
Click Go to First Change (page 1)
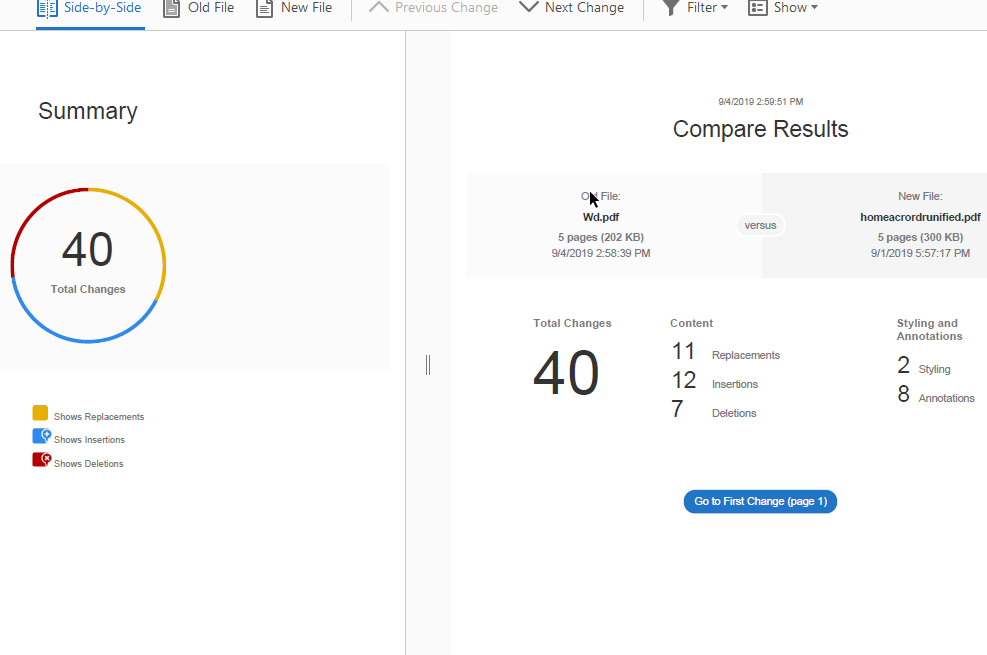760,501
